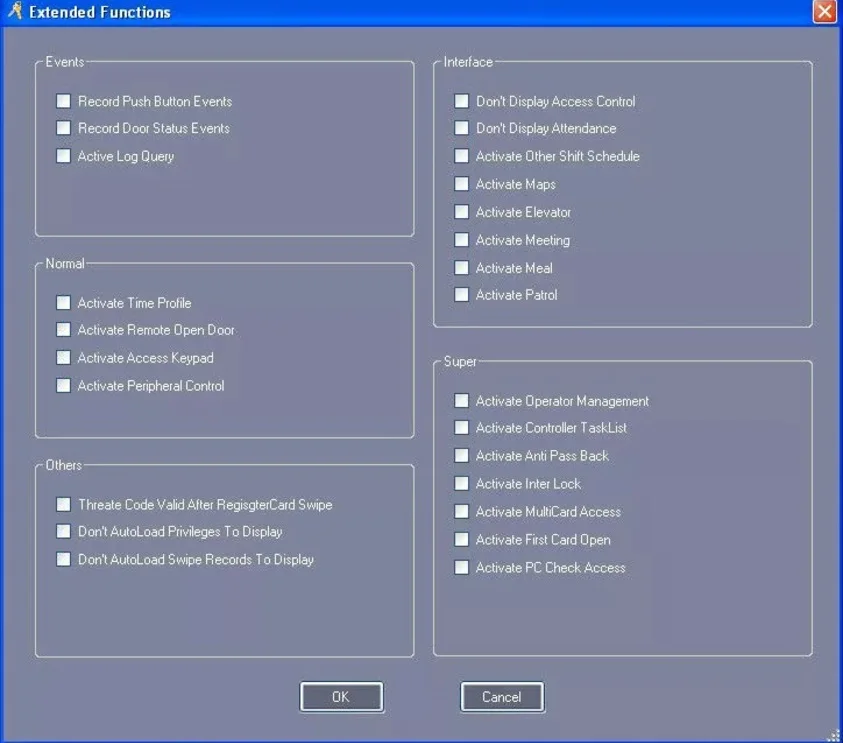The height and width of the screenshot is (743, 843).
Task: Enable Activate Meal option
Action: (461, 268)
